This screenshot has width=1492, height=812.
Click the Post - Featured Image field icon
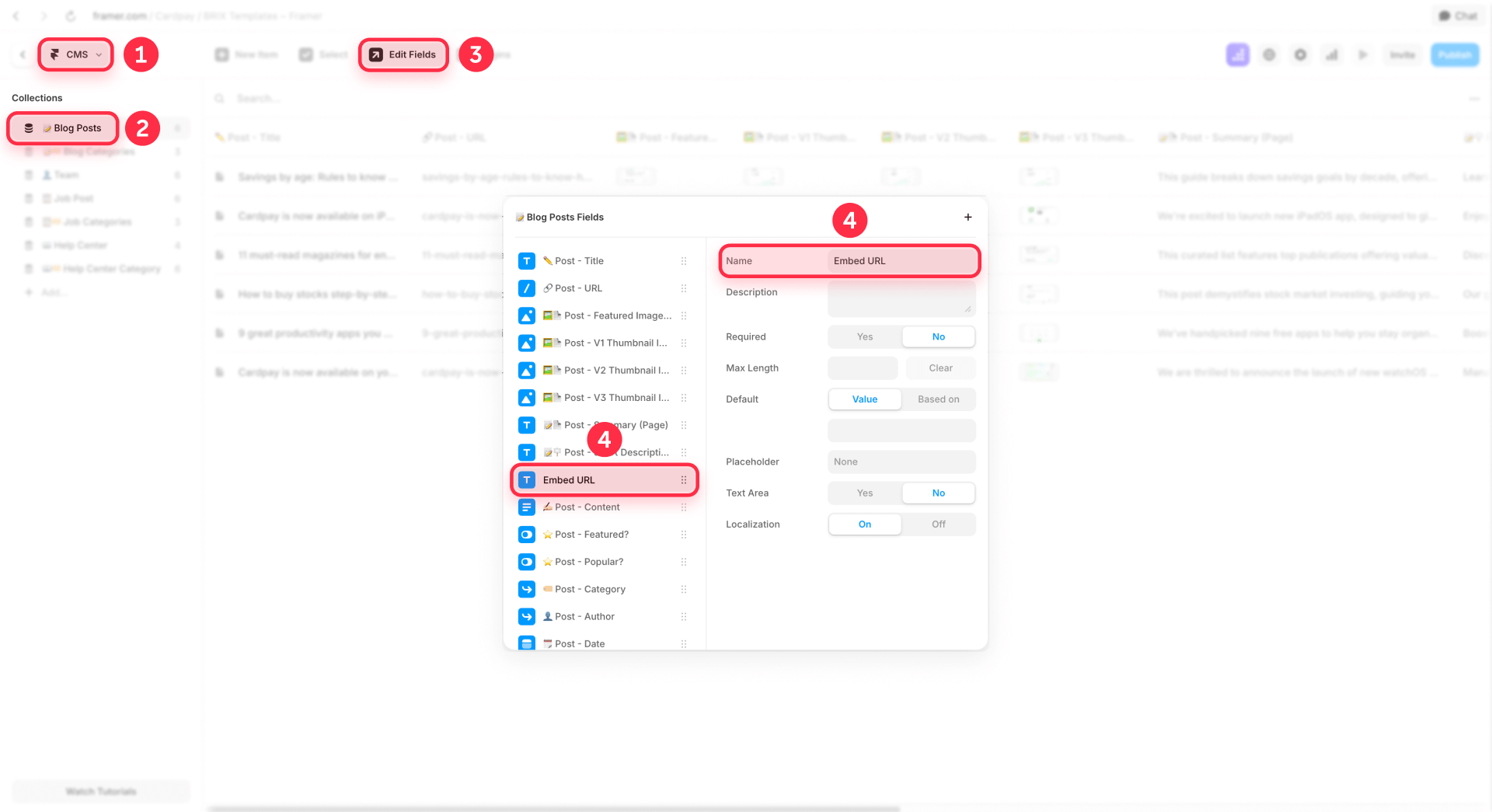(x=527, y=315)
